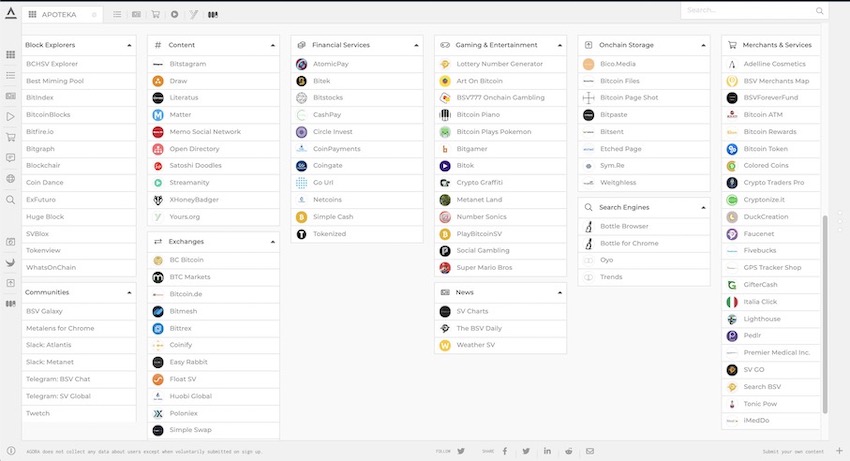This screenshot has width=850, height=461.
Task: Click the search input field
Action: pyautogui.click(x=747, y=10)
